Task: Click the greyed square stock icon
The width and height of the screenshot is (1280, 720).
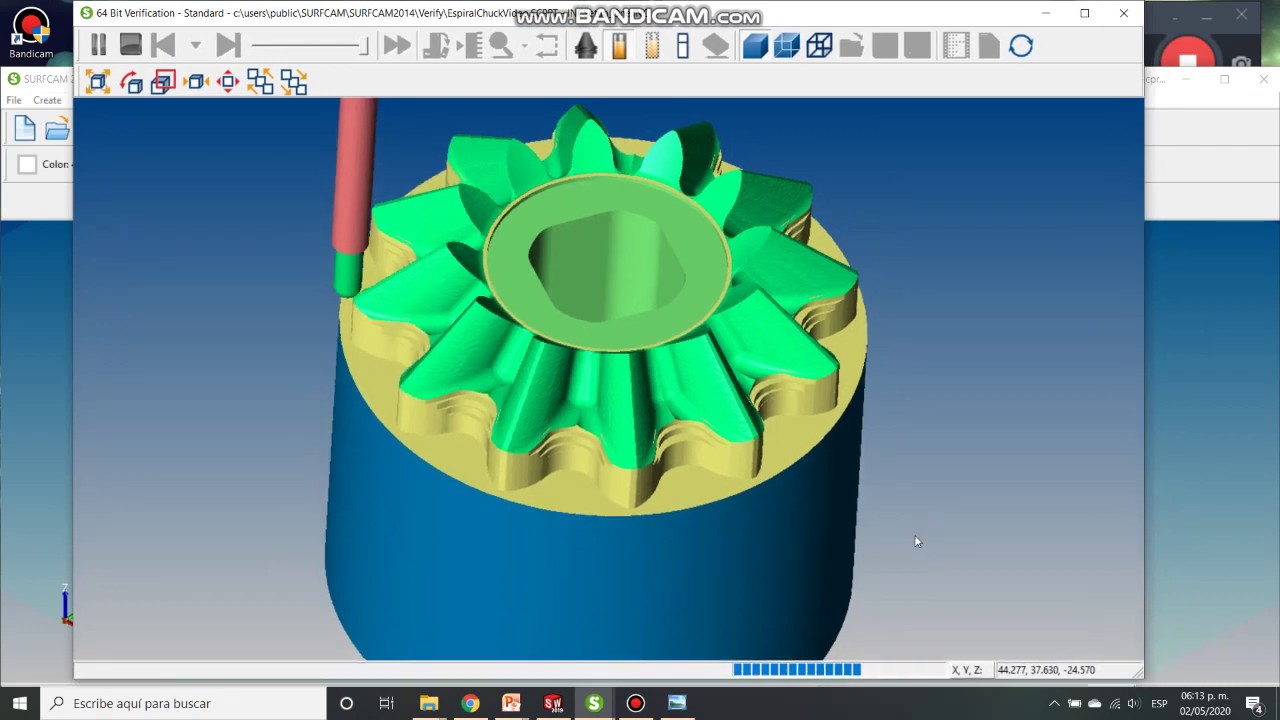Action: pos(885,45)
